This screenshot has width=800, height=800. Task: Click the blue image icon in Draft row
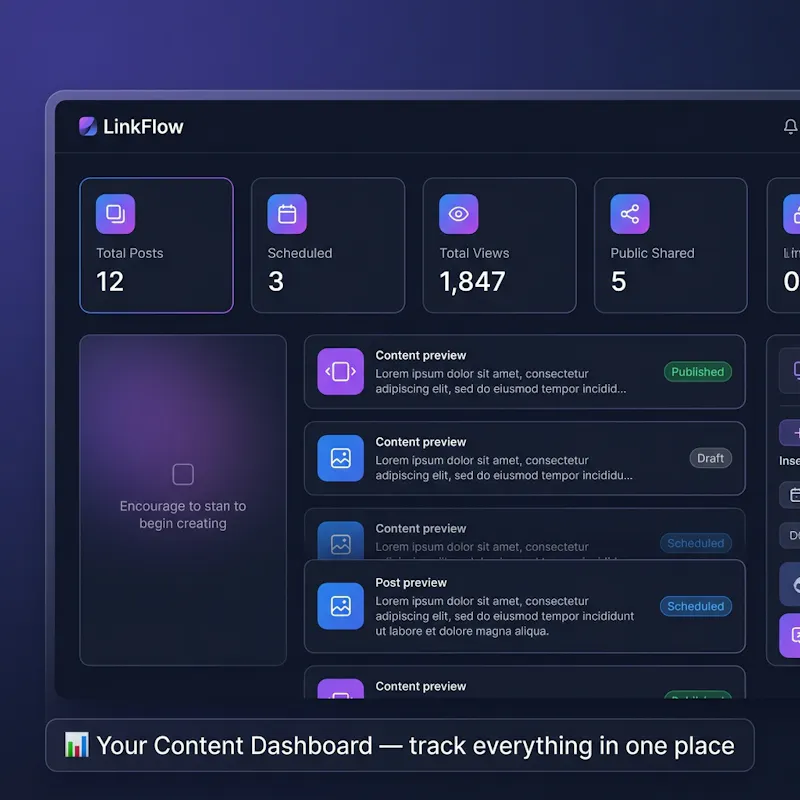click(x=340, y=458)
